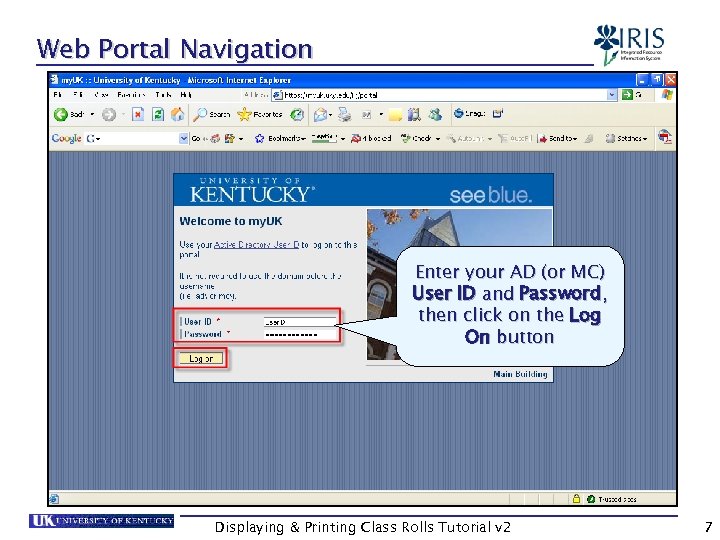Click the PDF convert icon at toolbar end

coord(664,137)
